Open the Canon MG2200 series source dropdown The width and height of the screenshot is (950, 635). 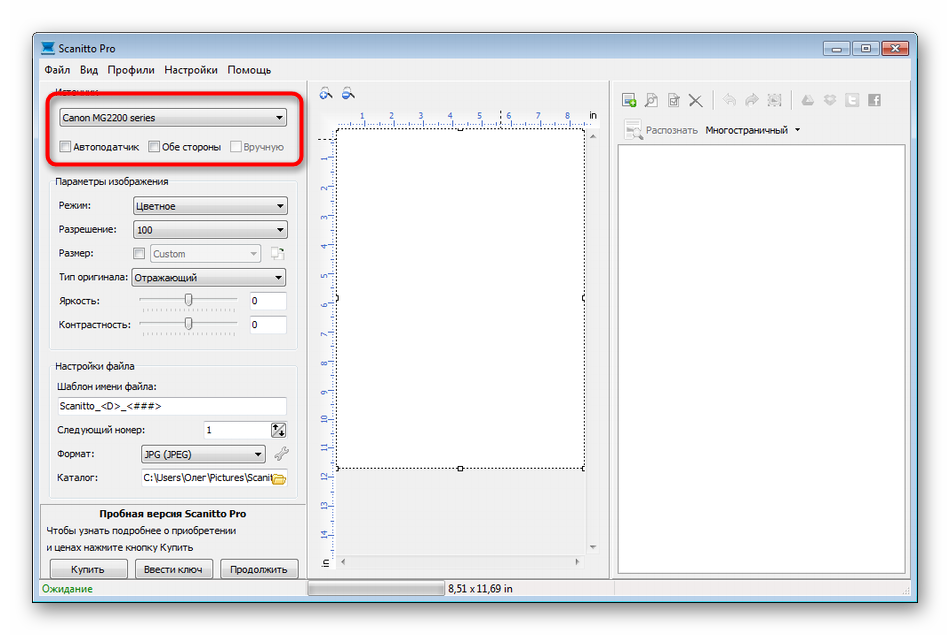[173, 118]
